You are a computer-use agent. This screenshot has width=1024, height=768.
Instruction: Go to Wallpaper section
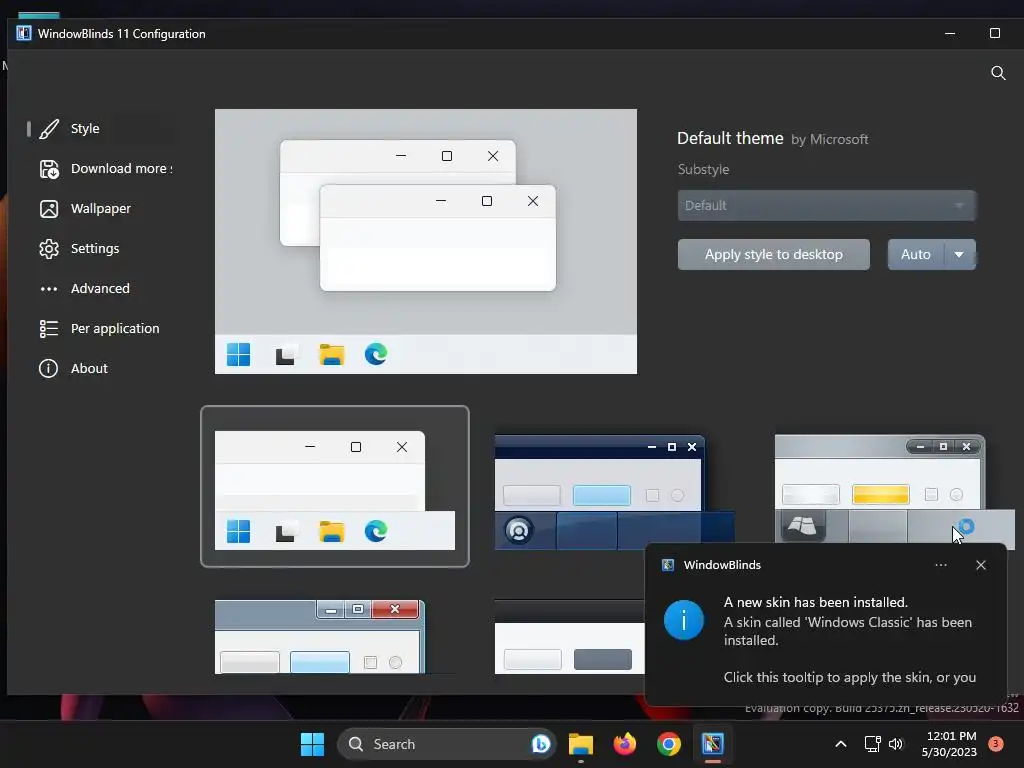[99, 208]
